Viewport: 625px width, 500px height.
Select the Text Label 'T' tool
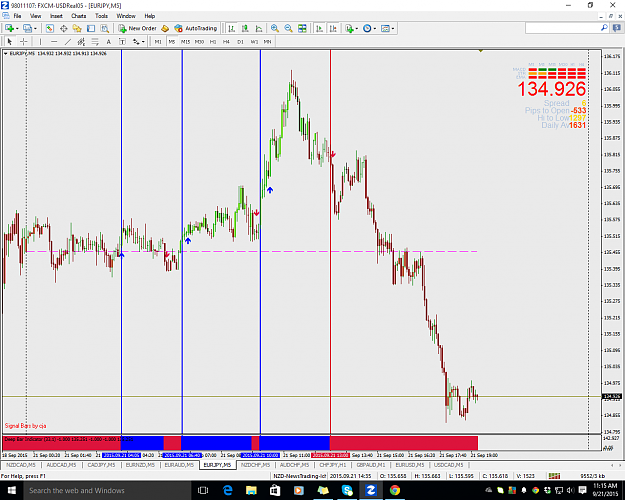pyautogui.click(x=122, y=41)
